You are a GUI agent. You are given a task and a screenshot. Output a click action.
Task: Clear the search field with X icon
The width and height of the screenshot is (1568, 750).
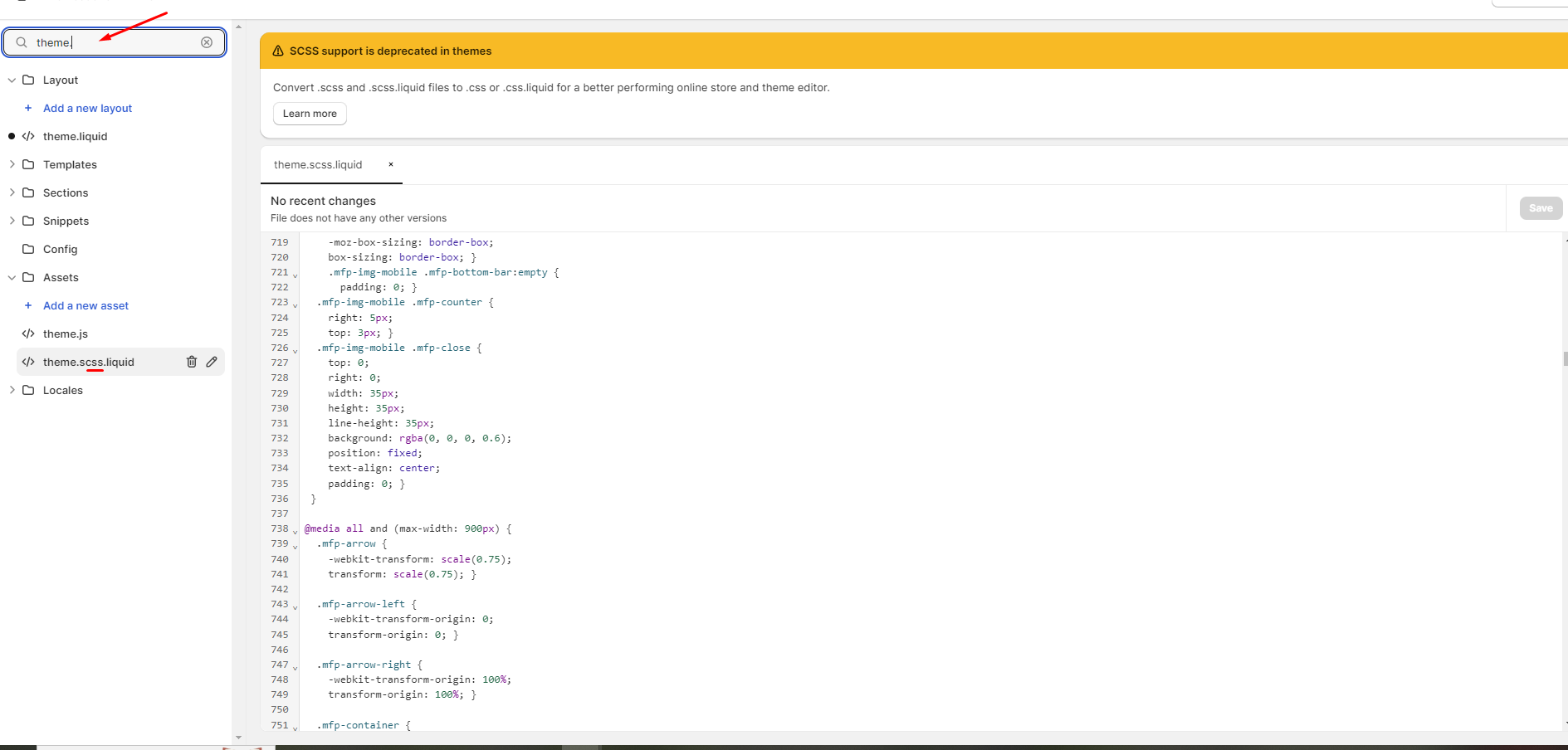[x=207, y=42]
